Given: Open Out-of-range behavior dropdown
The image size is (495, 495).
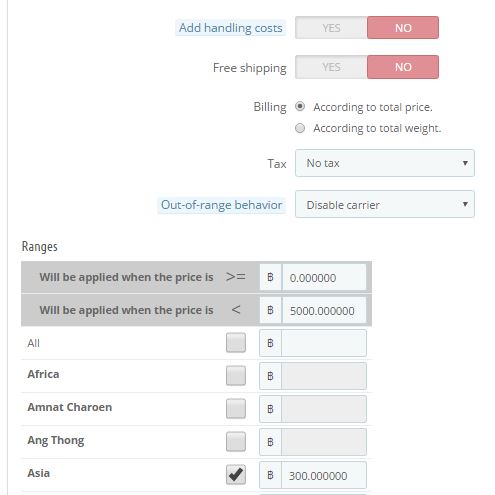Looking at the screenshot, I should point(385,204).
